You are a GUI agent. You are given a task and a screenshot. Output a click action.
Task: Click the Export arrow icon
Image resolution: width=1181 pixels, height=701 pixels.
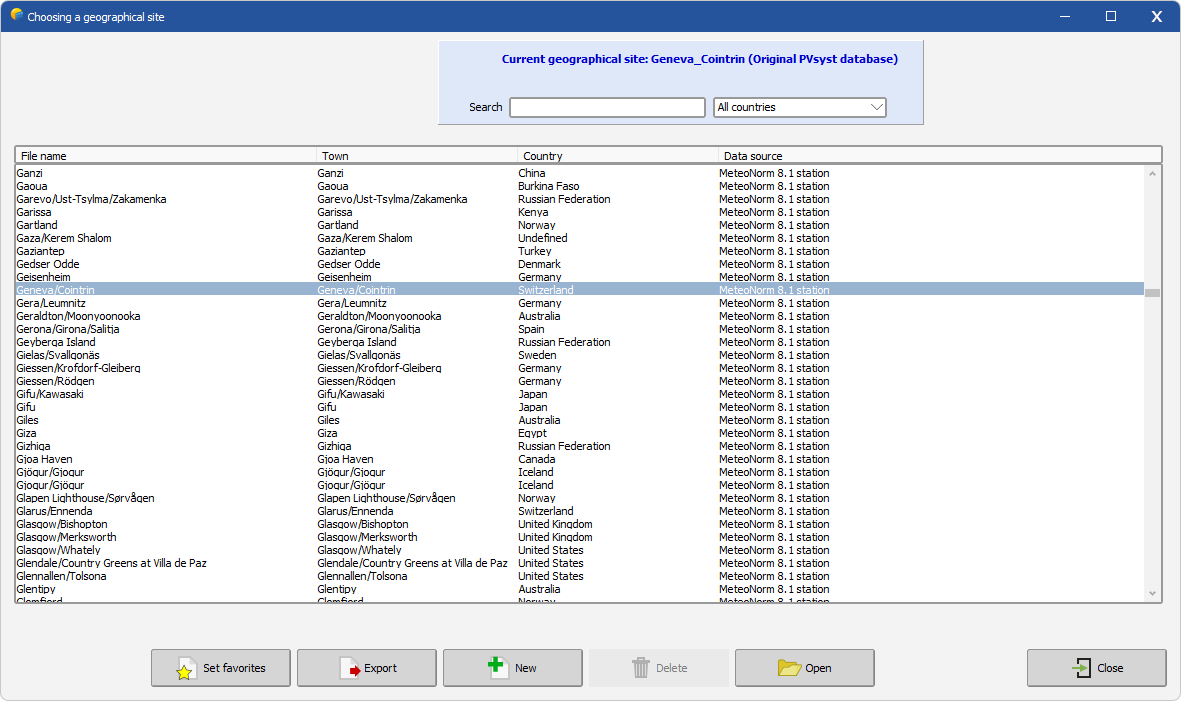(x=349, y=668)
